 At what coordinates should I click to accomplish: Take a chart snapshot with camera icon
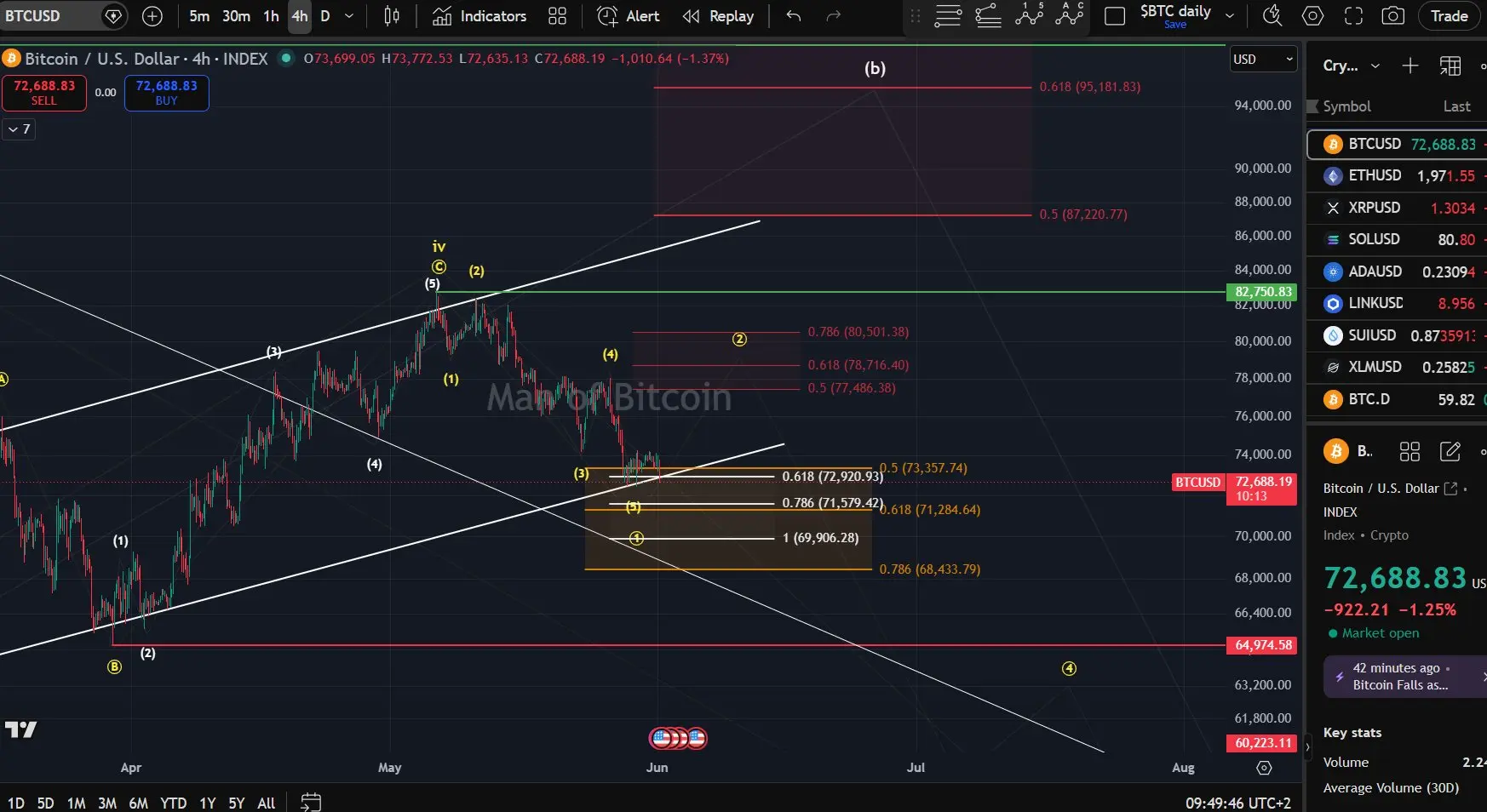[1393, 16]
